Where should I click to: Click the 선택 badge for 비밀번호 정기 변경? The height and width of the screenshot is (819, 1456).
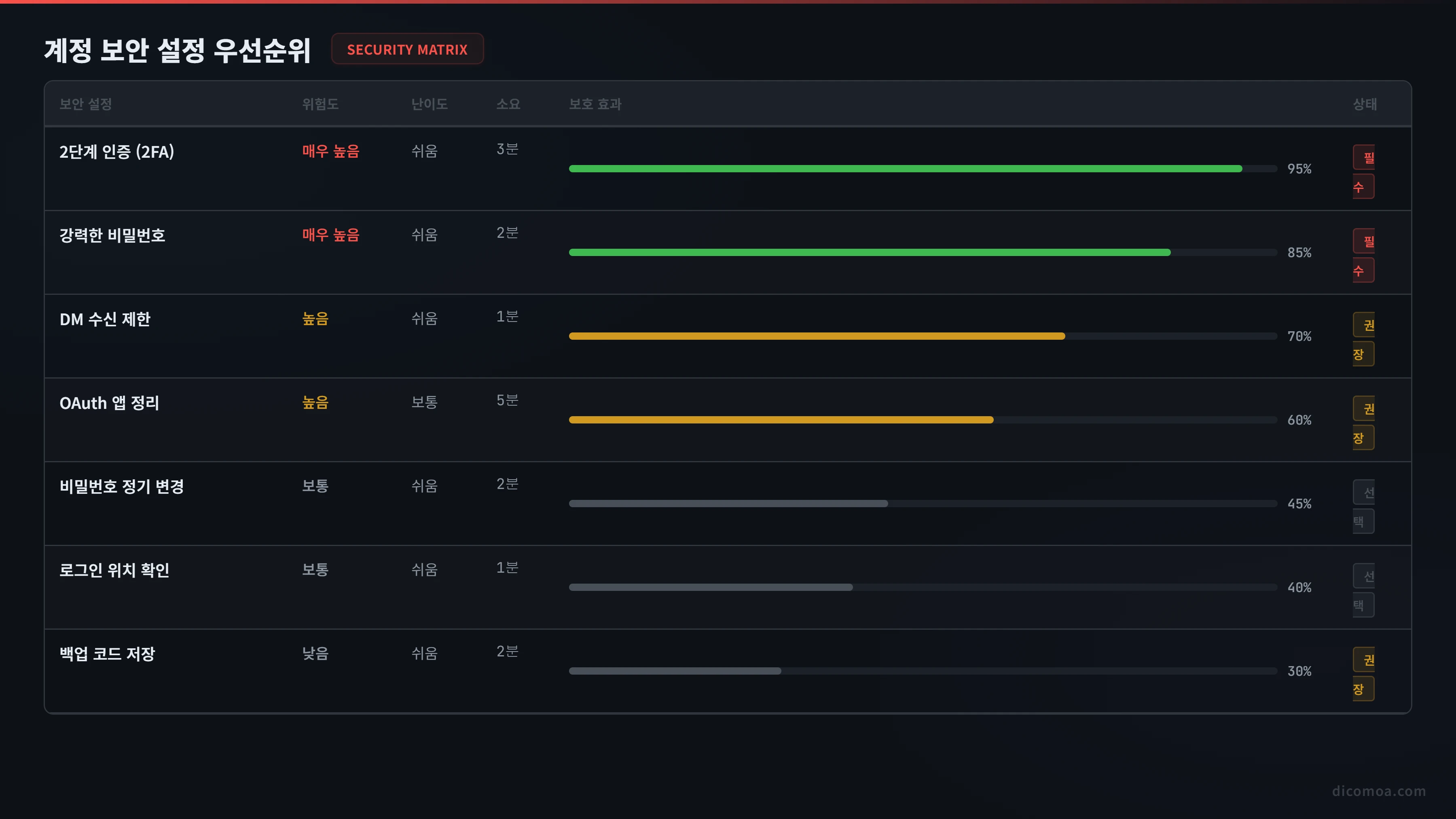[x=1363, y=506]
